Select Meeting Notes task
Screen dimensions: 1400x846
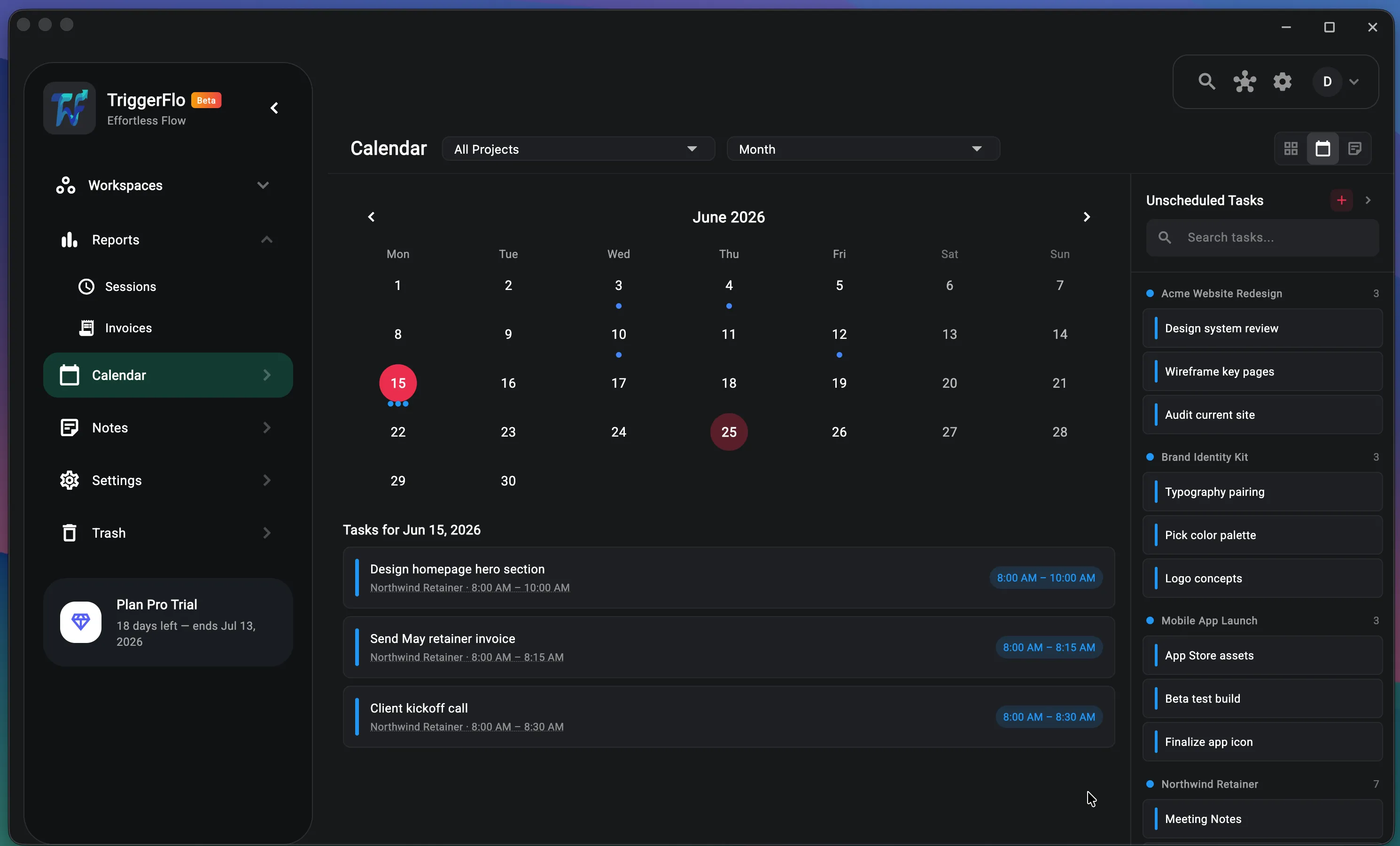click(1262, 819)
